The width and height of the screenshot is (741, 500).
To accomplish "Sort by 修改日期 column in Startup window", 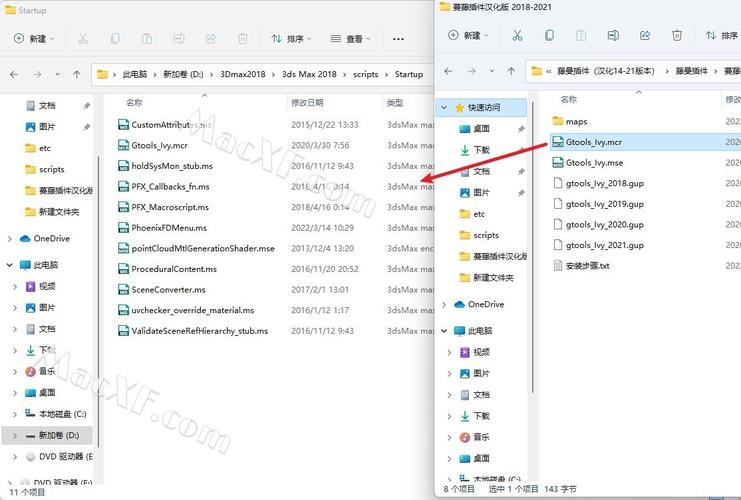I will coord(307,103).
